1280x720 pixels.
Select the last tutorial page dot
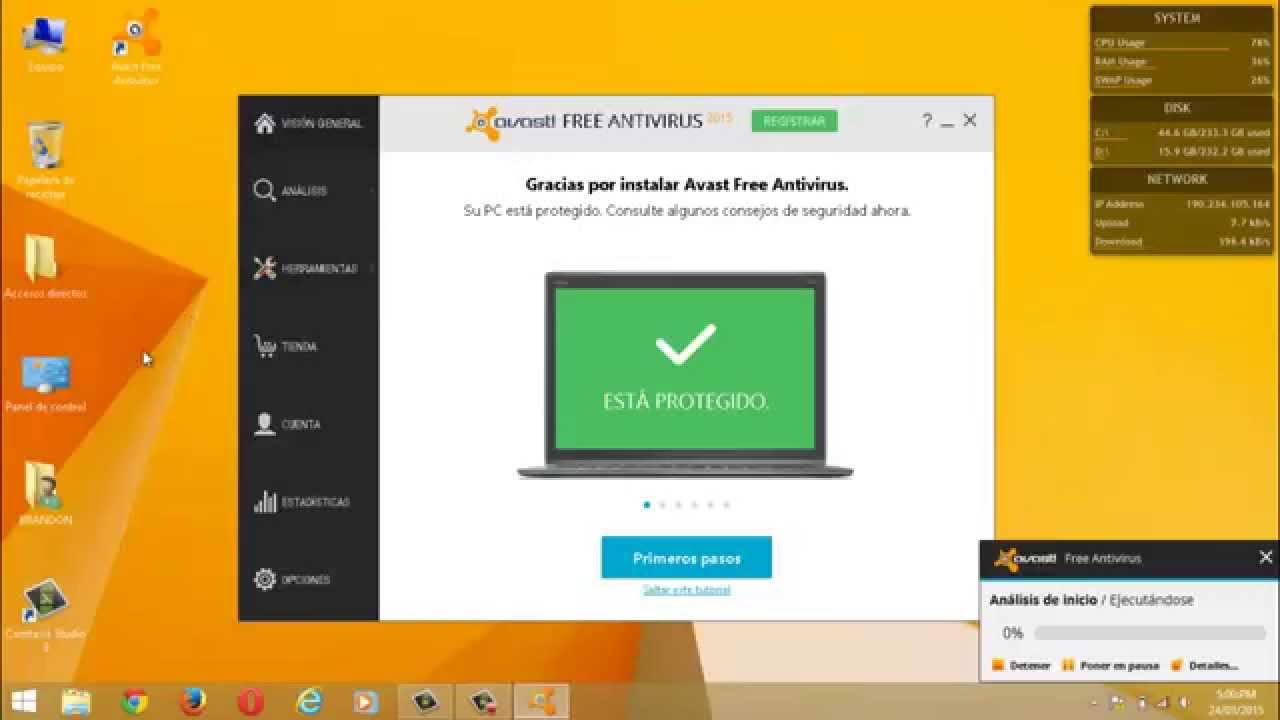pos(726,505)
